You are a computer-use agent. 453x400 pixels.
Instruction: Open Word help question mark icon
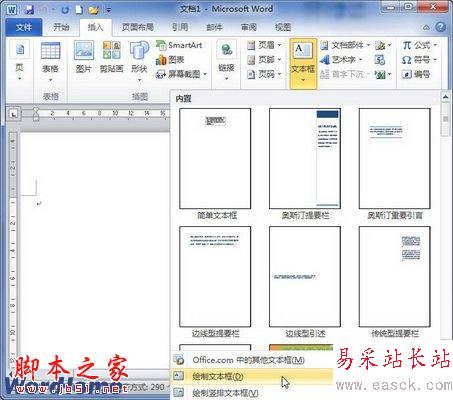coord(441,27)
